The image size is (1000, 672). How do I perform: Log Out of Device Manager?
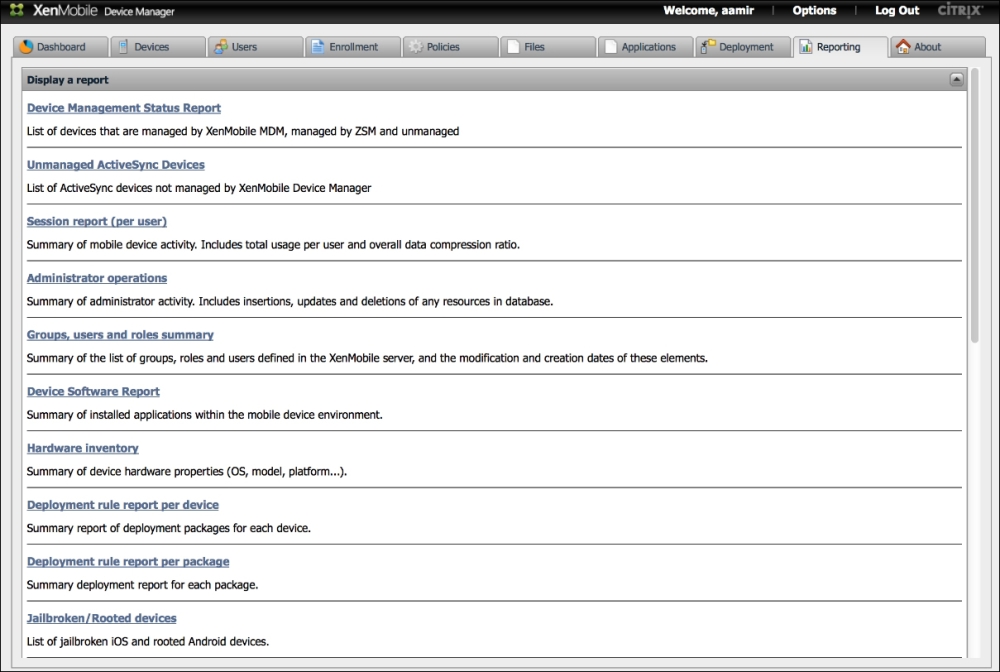(x=896, y=11)
